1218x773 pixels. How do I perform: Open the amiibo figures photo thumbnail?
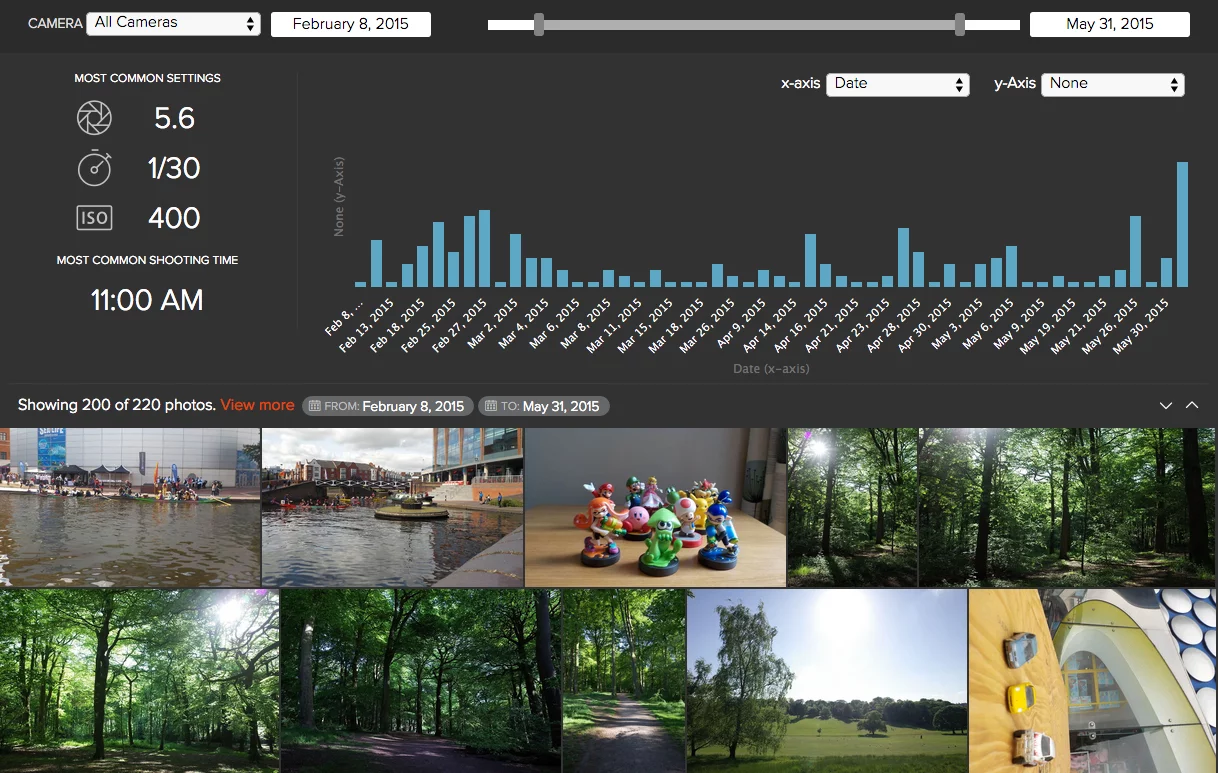click(x=655, y=507)
